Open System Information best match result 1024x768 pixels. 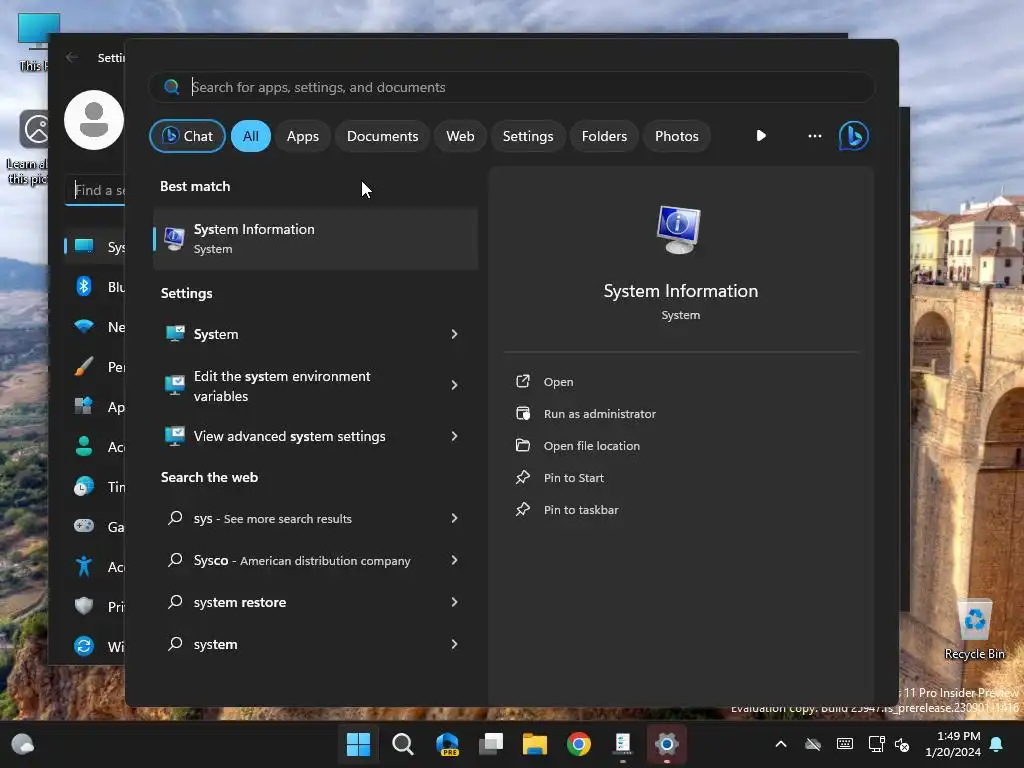pyautogui.click(x=315, y=238)
